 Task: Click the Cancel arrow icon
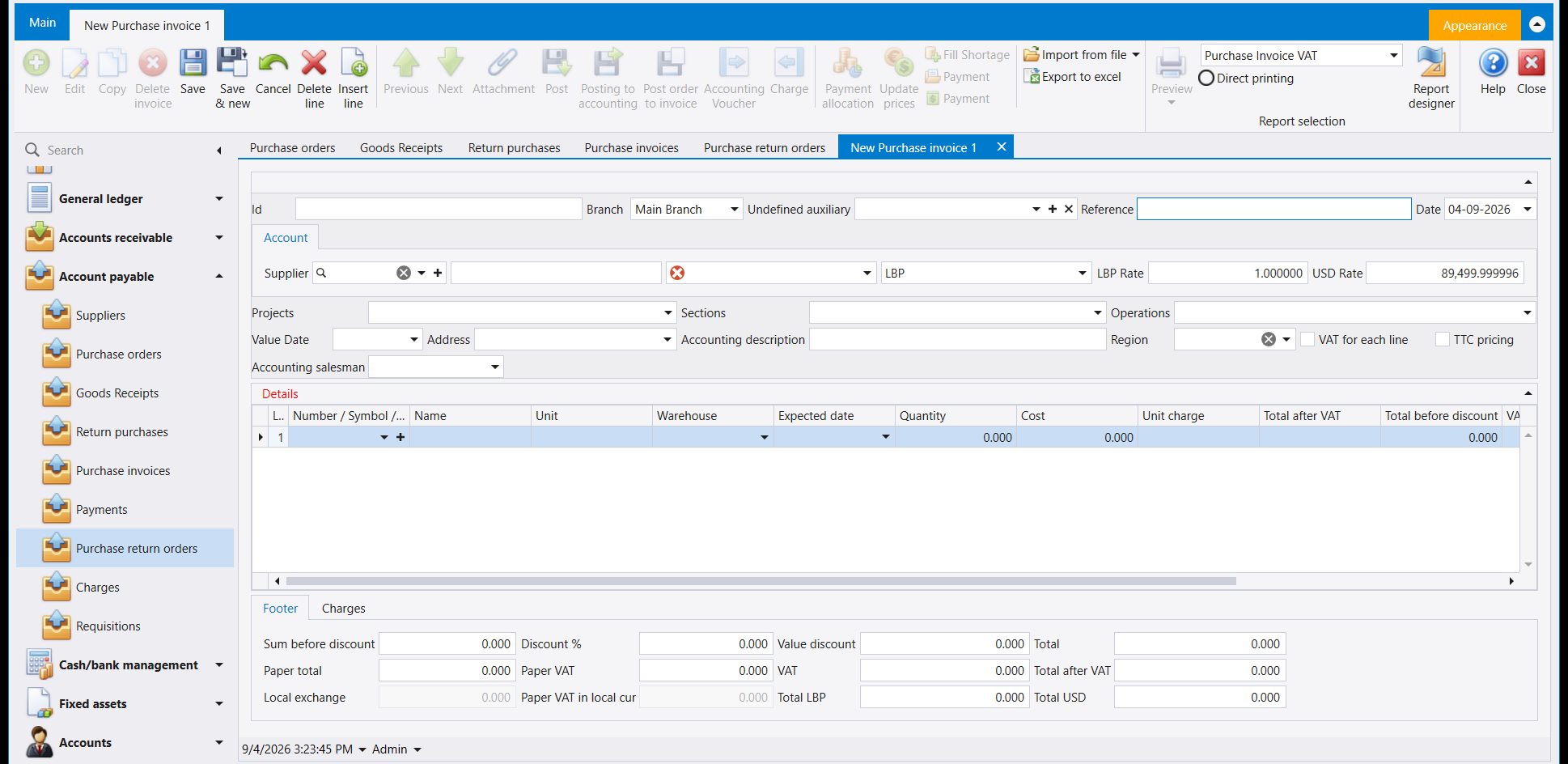point(273,63)
